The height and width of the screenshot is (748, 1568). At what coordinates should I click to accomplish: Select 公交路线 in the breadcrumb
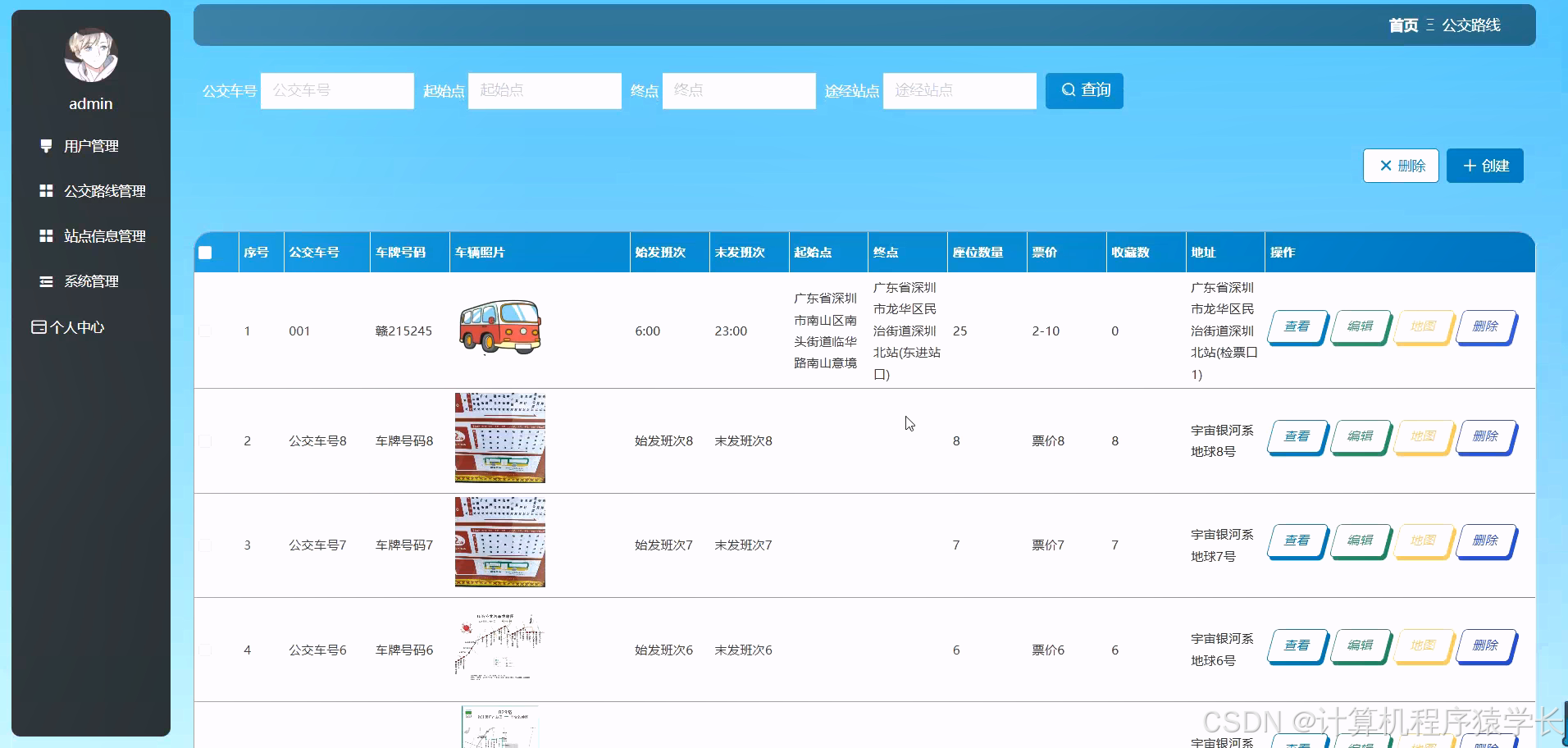1471,25
